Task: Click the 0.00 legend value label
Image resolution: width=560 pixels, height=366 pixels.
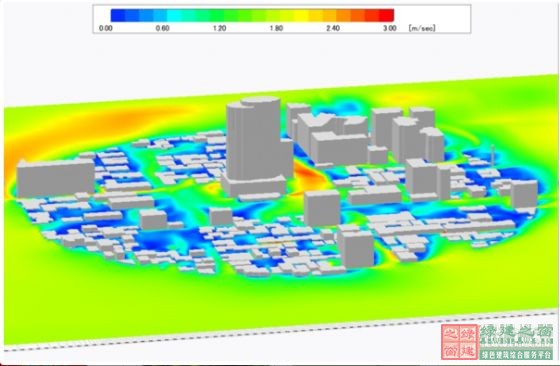Action: pos(106,28)
